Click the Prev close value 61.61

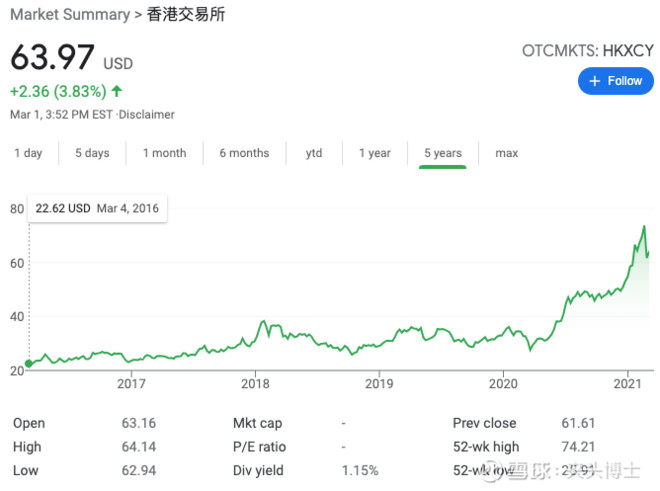click(578, 423)
